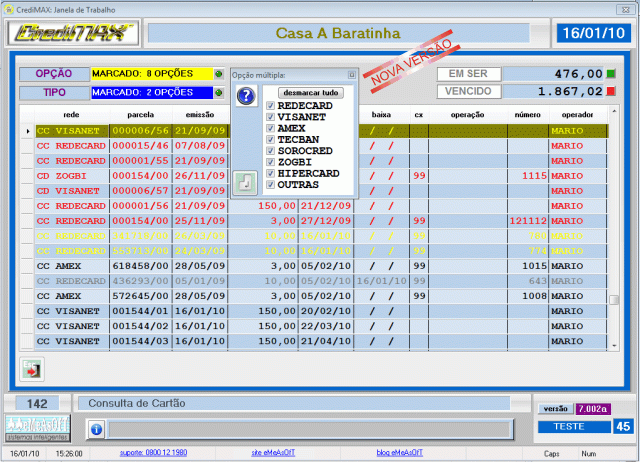The width and height of the screenshot is (640, 462).
Task: Sort table by emissão column header
Action: 197,115
